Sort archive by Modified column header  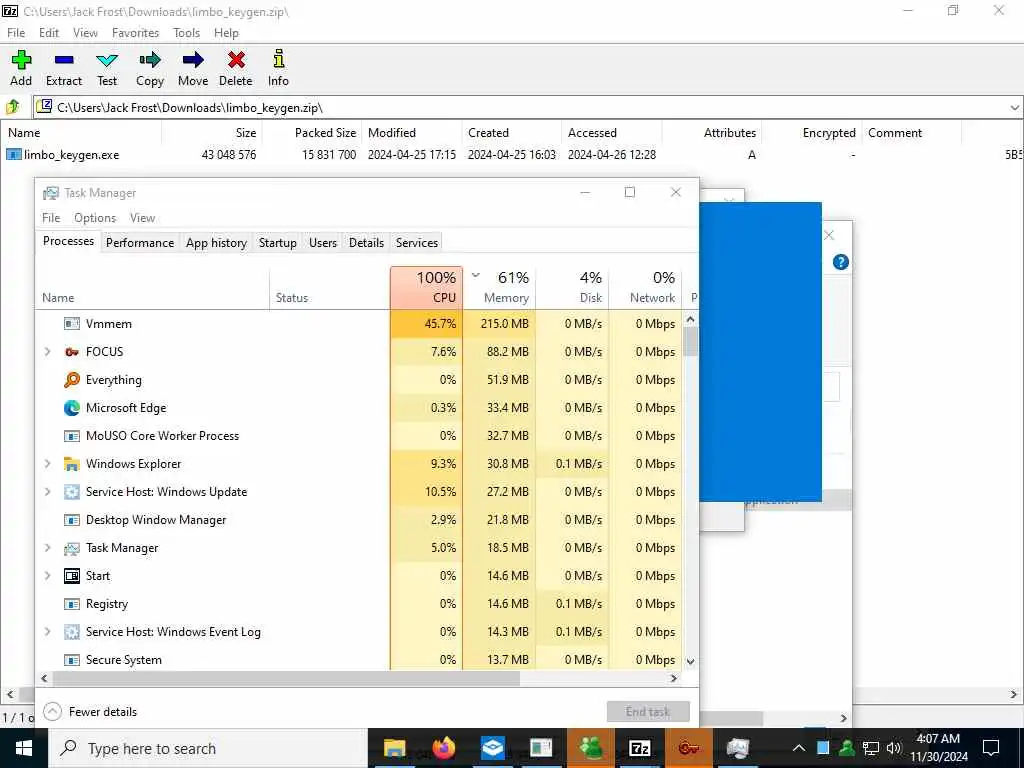[x=412, y=133]
